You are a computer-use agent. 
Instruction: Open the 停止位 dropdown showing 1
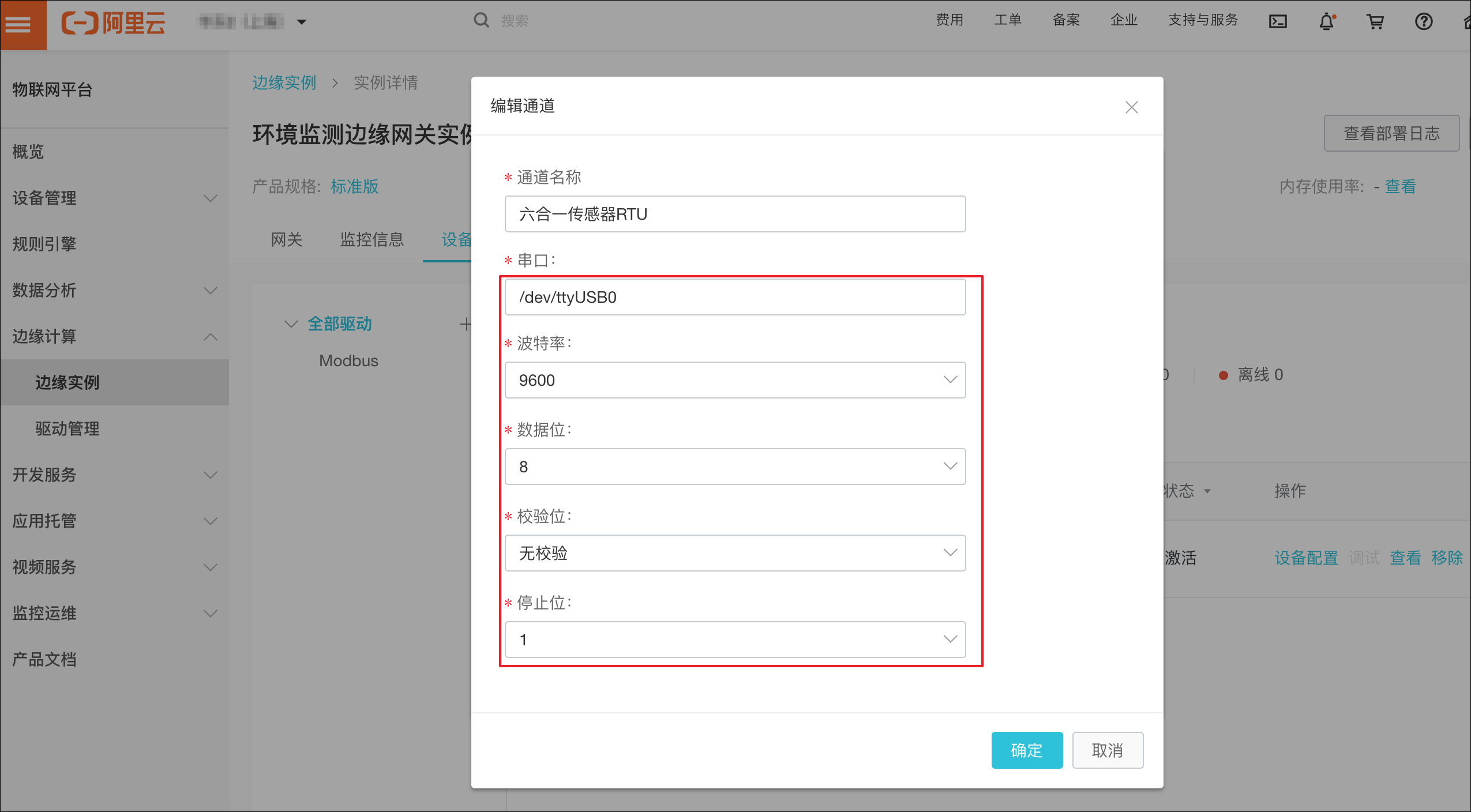(735, 640)
